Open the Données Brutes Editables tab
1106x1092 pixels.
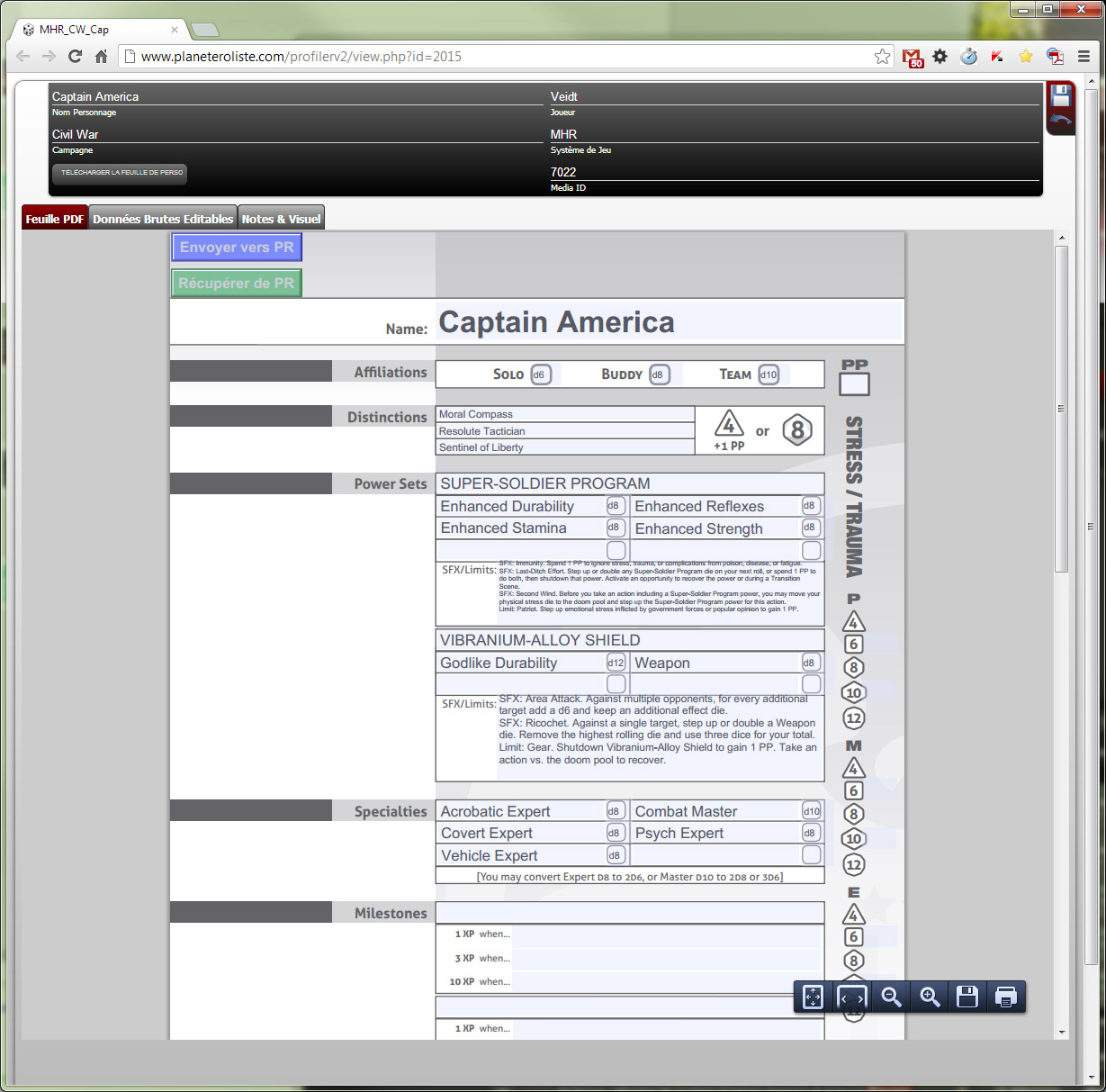(163, 219)
